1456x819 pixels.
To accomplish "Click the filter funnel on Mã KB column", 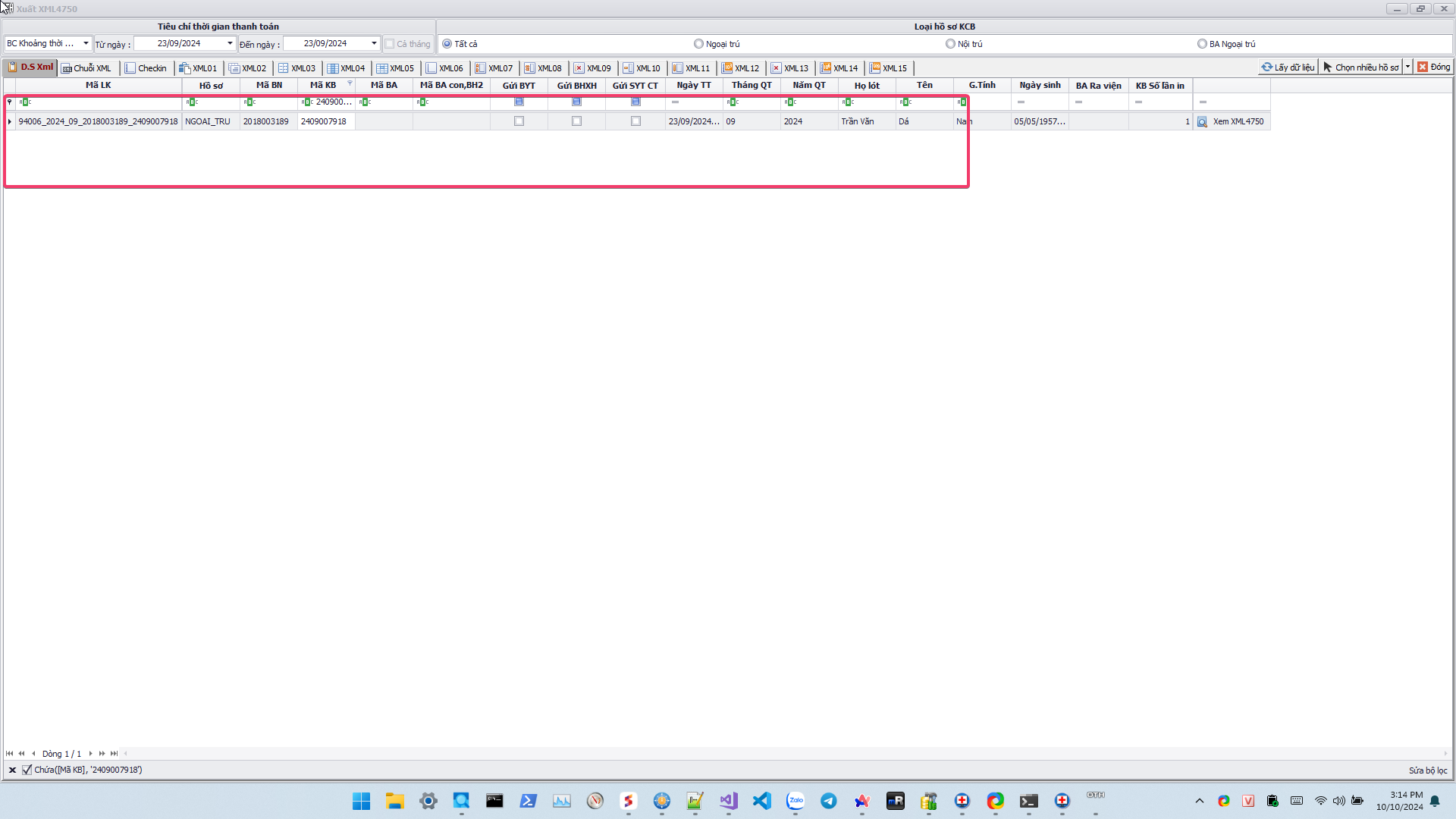I will 350,83.
